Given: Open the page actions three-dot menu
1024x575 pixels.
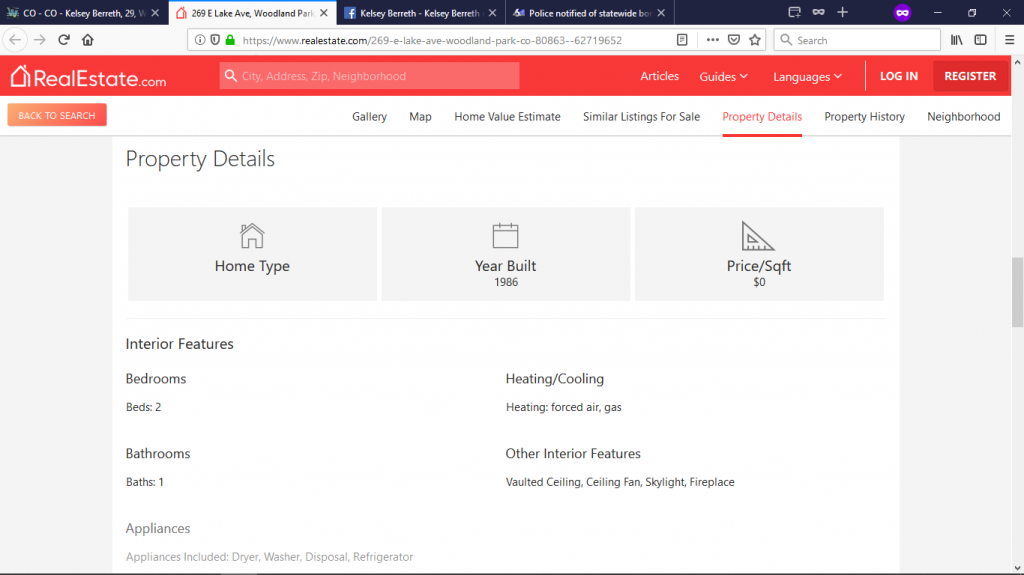Looking at the screenshot, I should 712,40.
